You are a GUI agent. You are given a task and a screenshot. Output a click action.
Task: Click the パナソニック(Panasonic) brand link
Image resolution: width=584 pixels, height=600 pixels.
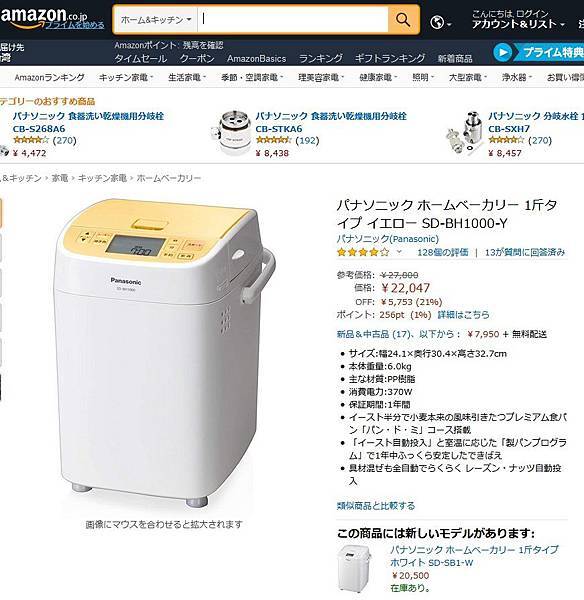tap(388, 239)
